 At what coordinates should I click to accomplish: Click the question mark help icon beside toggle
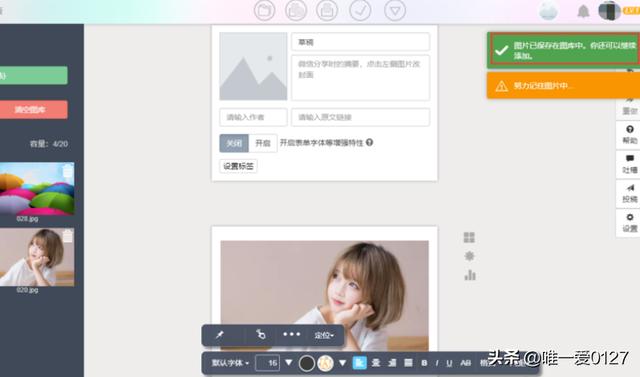pos(369,142)
